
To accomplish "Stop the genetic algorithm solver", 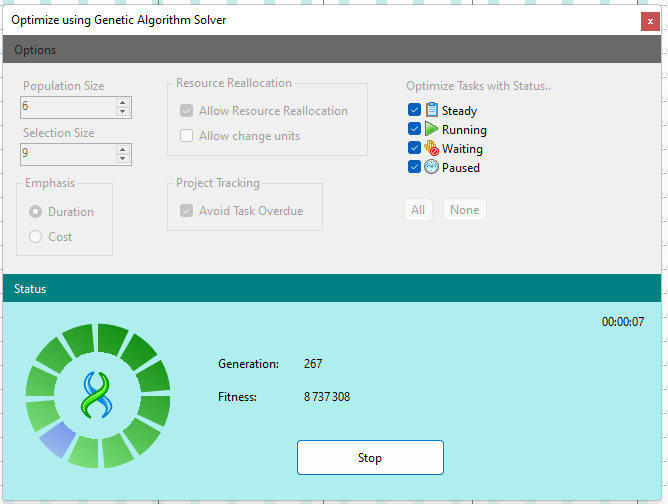I will (370, 458).
